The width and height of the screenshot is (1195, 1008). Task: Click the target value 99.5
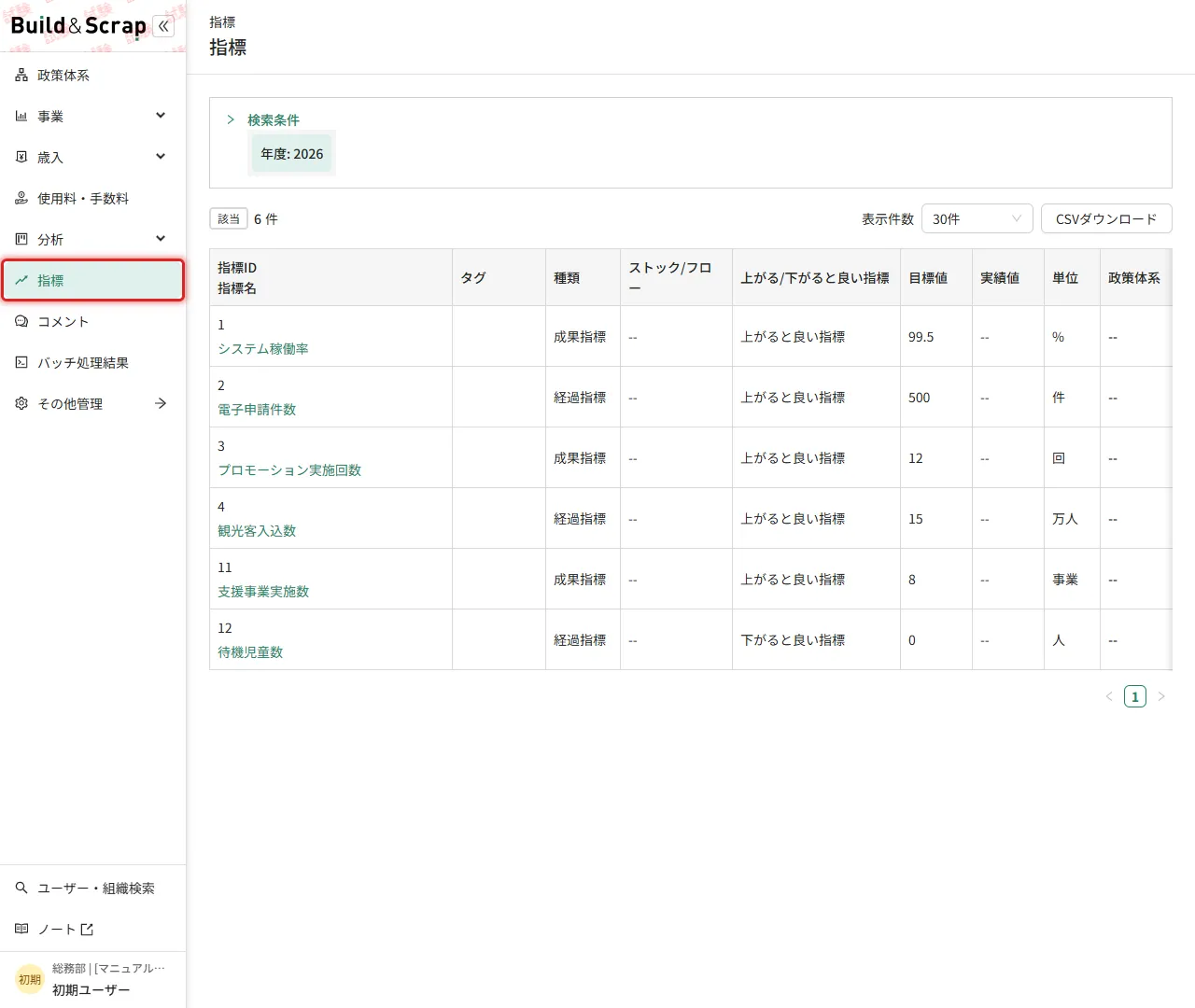click(x=921, y=337)
